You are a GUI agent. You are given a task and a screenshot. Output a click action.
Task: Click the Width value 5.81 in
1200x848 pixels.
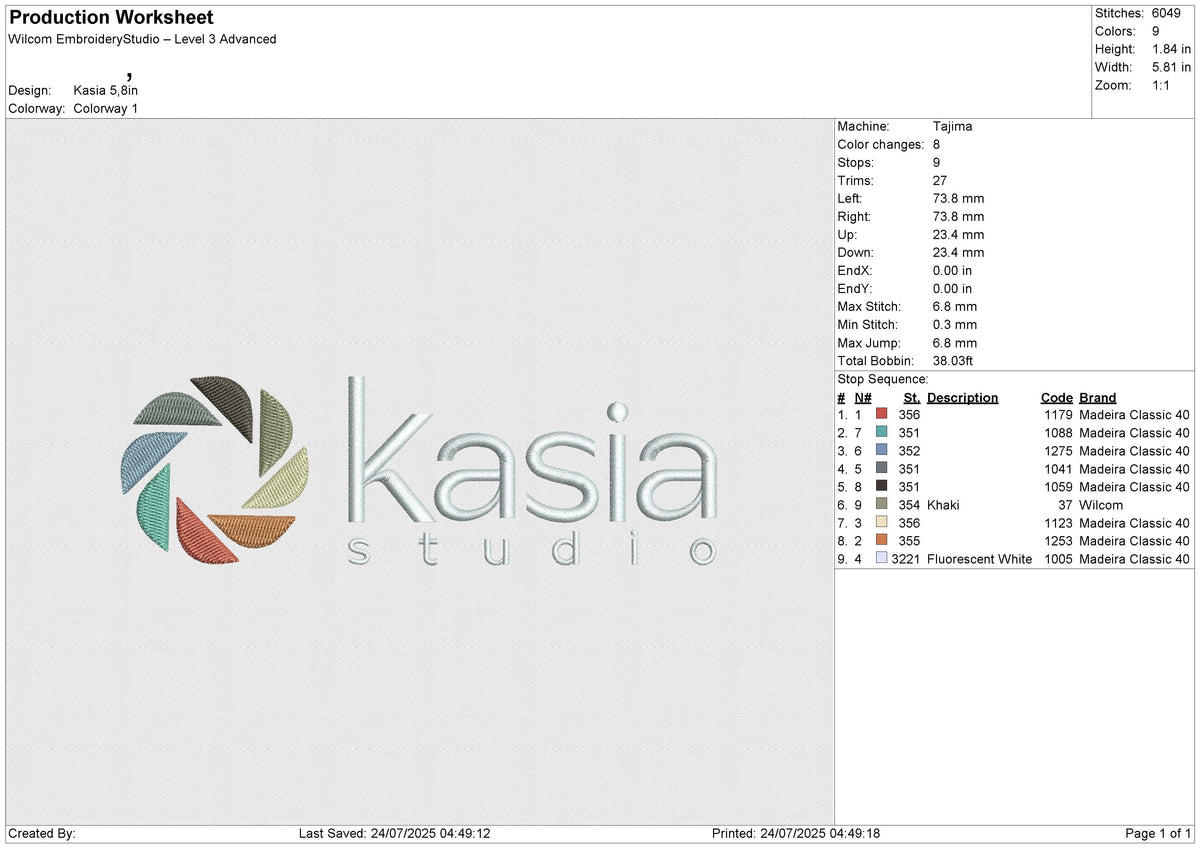1171,67
